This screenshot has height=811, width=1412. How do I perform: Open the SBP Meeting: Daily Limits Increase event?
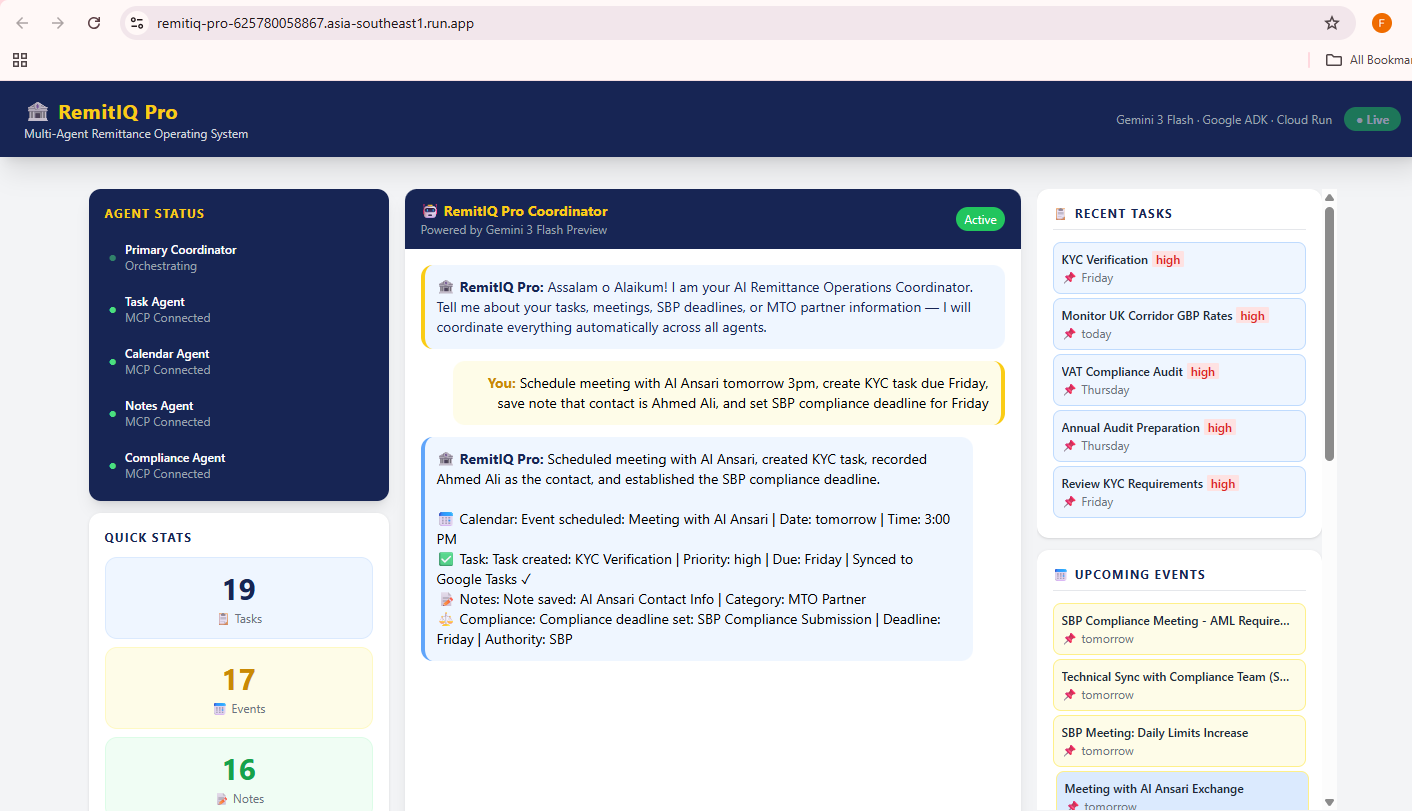tap(1179, 741)
